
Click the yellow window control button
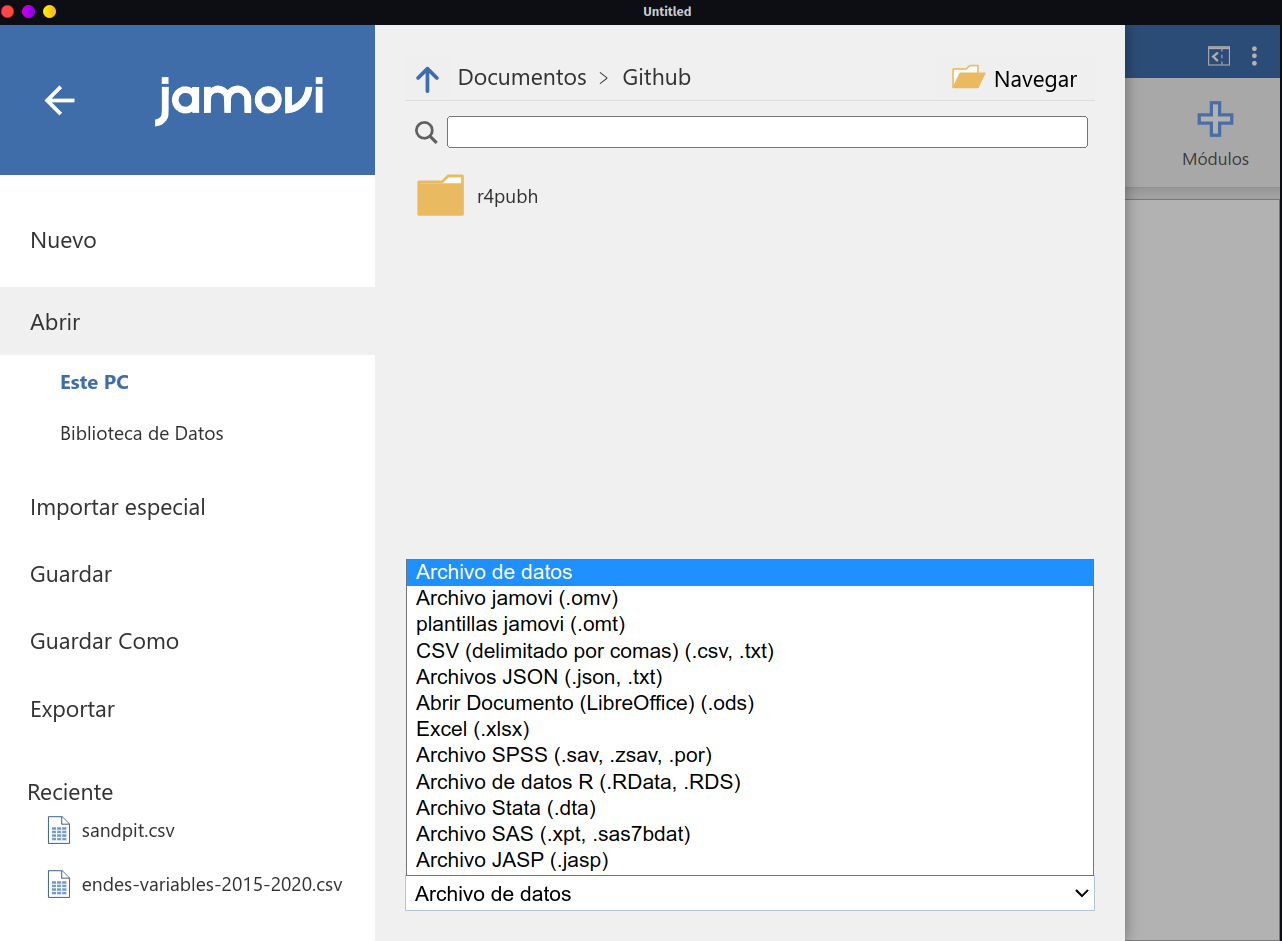tap(50, 12)
